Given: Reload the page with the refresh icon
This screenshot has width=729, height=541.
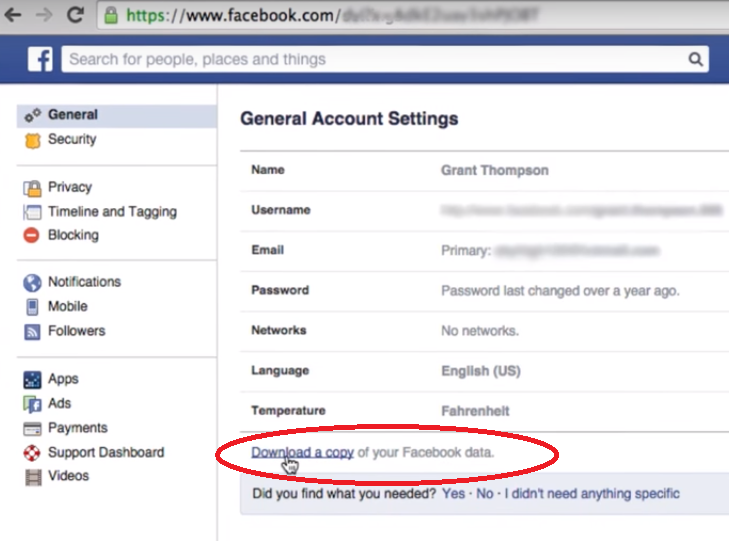Looking at the screenshot, I should (x=75, y=15).
